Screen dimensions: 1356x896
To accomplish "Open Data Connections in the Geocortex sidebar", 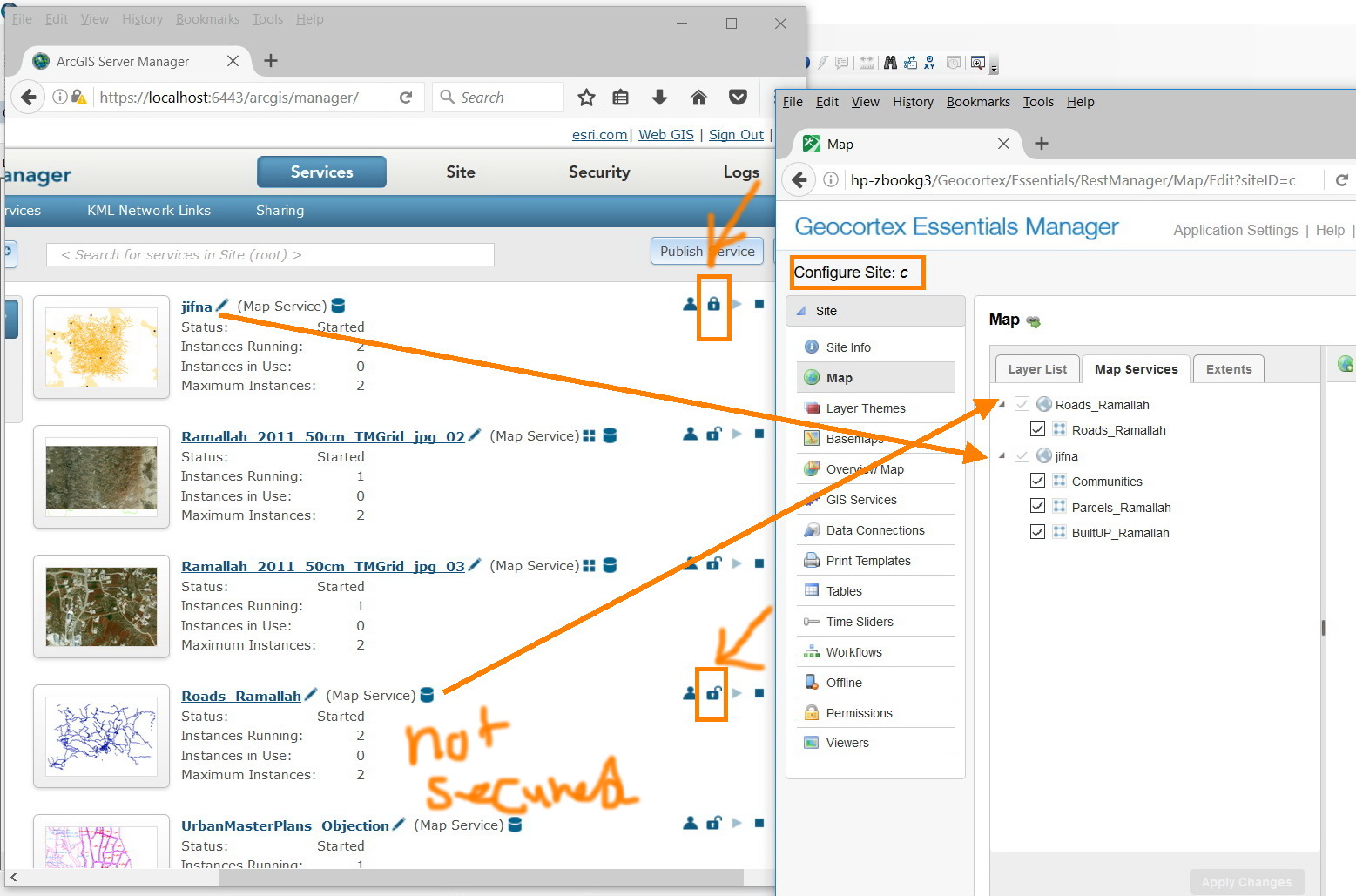I will pyautogui.click(x=875, y=530).
